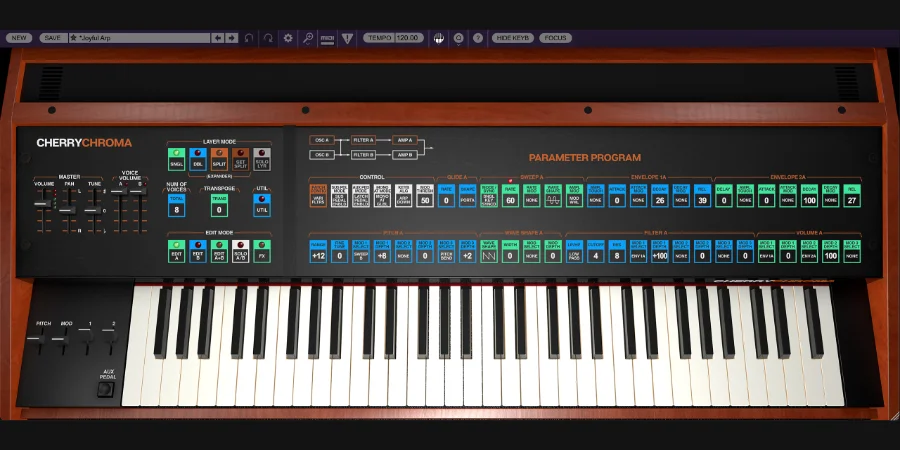Click the master TUNE slider

pyautogui.click(x=92, y=211)
